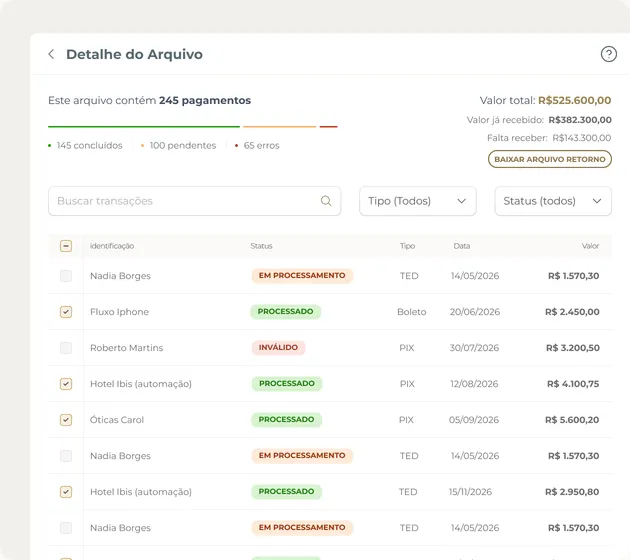This screenshot has height=560, width=630.
Task: Uncheck the Hotel Ibis 12/08/2026 row checkbox
Action: [66, 384]
